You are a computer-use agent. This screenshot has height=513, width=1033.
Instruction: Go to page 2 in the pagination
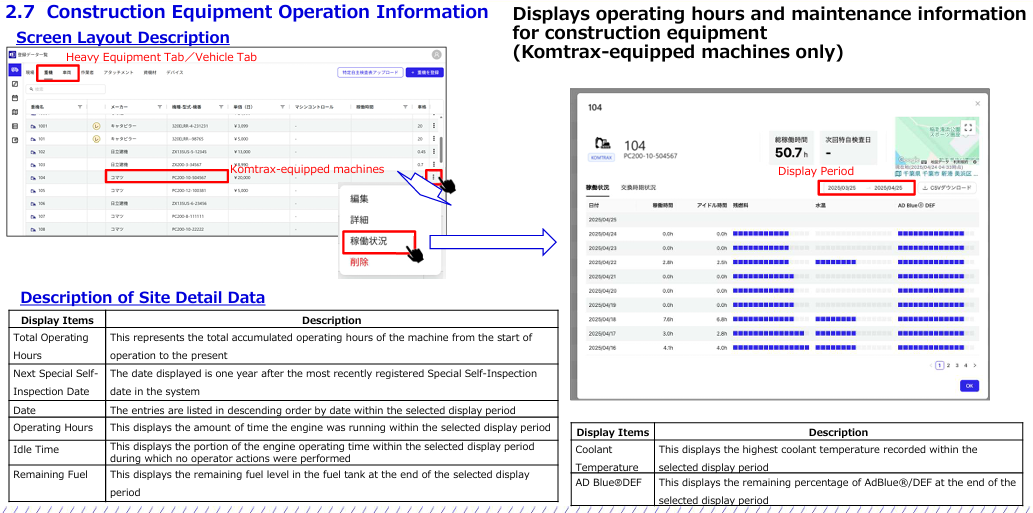pyautogui.click(x=948, y=366)
